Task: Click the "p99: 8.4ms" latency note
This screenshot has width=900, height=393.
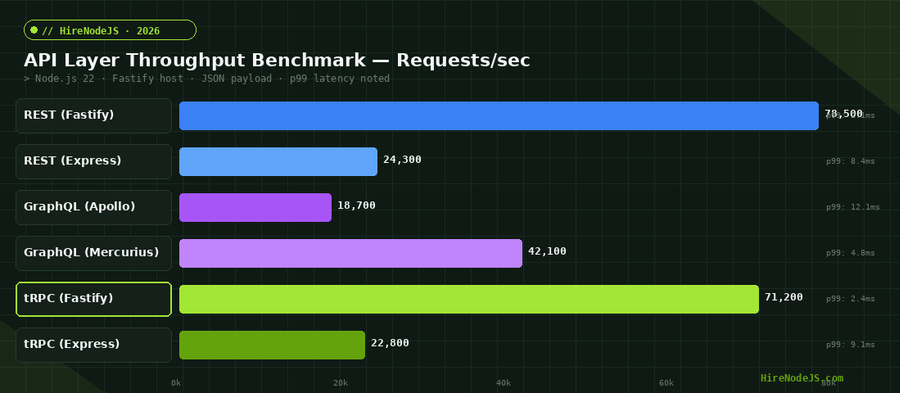Action: [x=851, y=161]
